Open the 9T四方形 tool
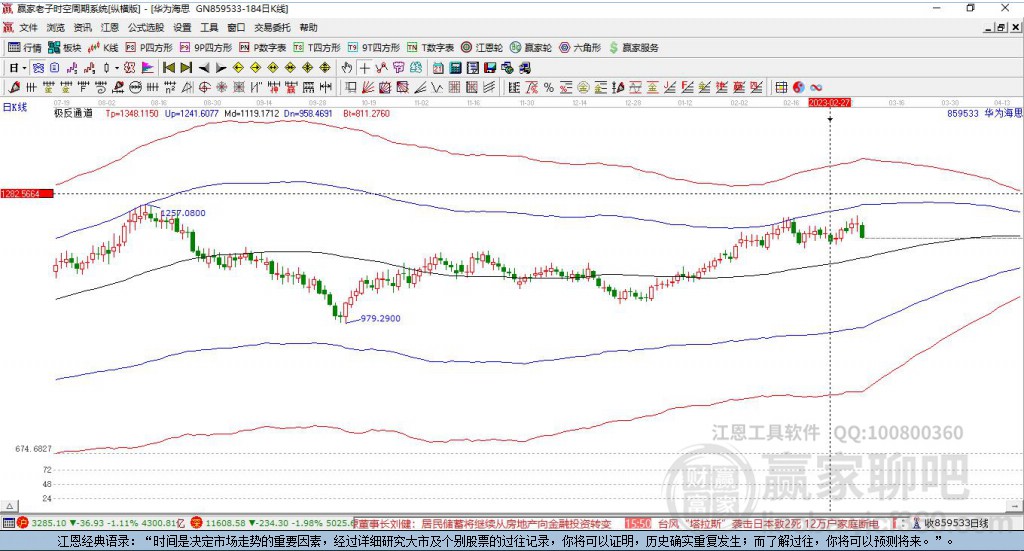This screenshot has width=1024, height=551. point(374,48)
